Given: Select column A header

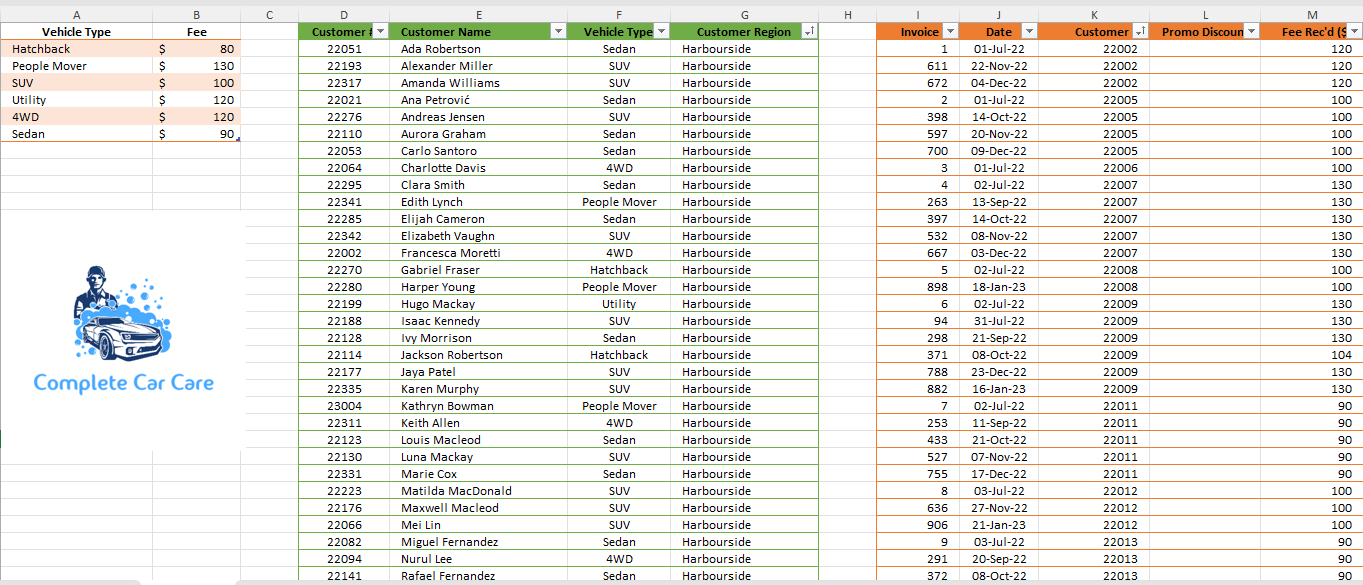Looking at the screenshot, I should (x=76, y=14).
